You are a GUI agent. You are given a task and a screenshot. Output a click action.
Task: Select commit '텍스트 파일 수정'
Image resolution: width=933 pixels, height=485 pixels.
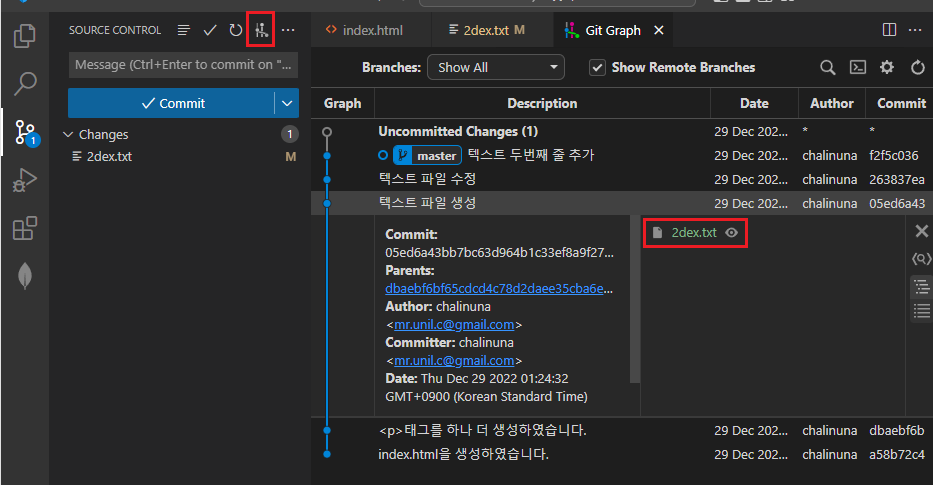427,179
